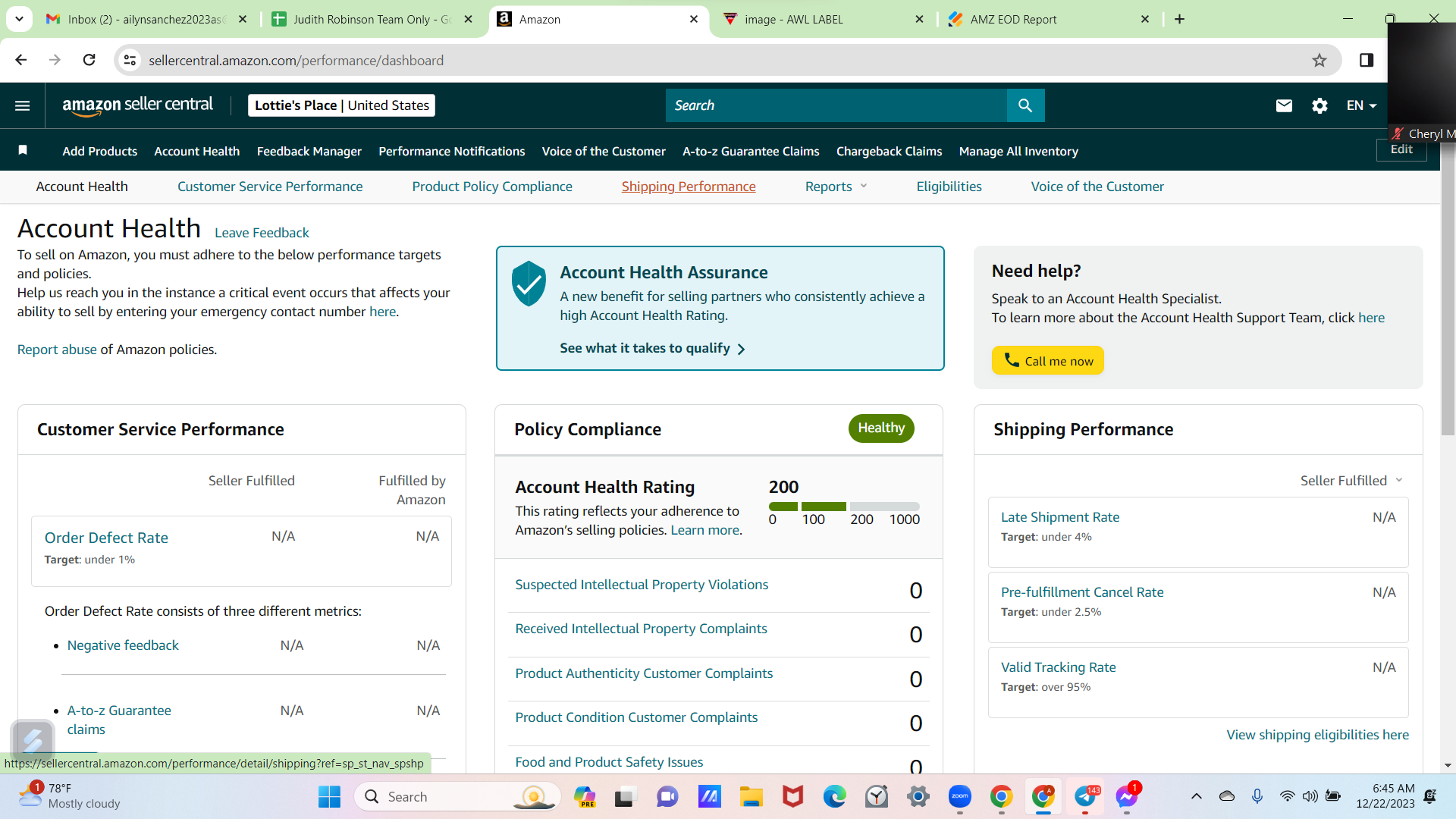The width and height of the screenshot is (1456, 819).
Task: Open Suspected Intellectual Property Violations link
Action: [642, 585]
